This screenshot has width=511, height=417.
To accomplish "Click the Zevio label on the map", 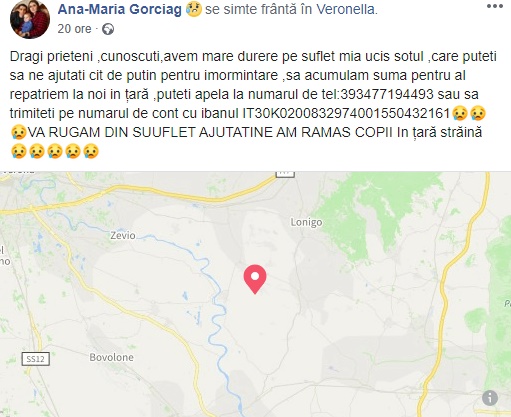I will [x=123, y=235].
